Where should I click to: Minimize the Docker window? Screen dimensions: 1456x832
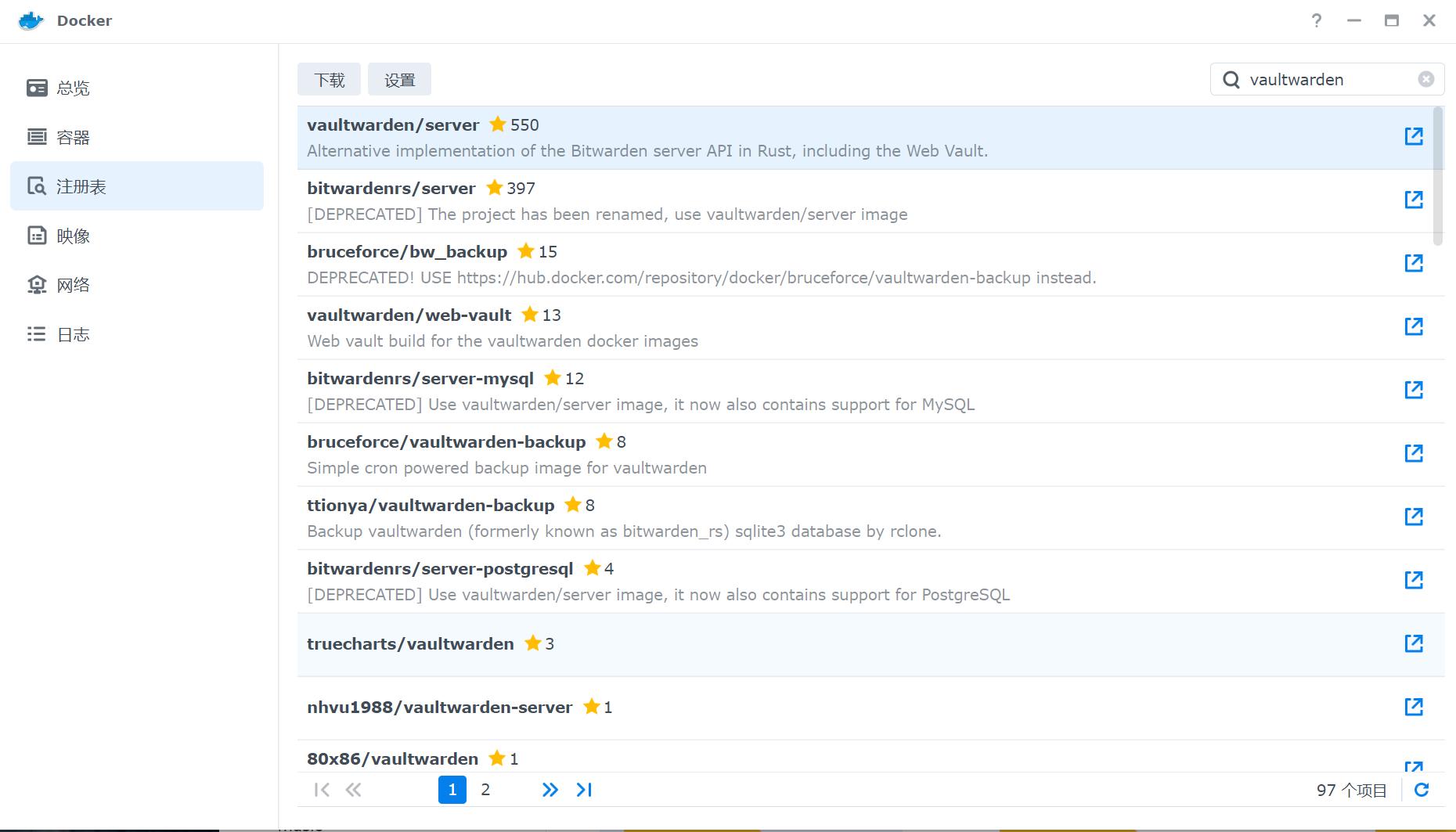point(1354,20)
